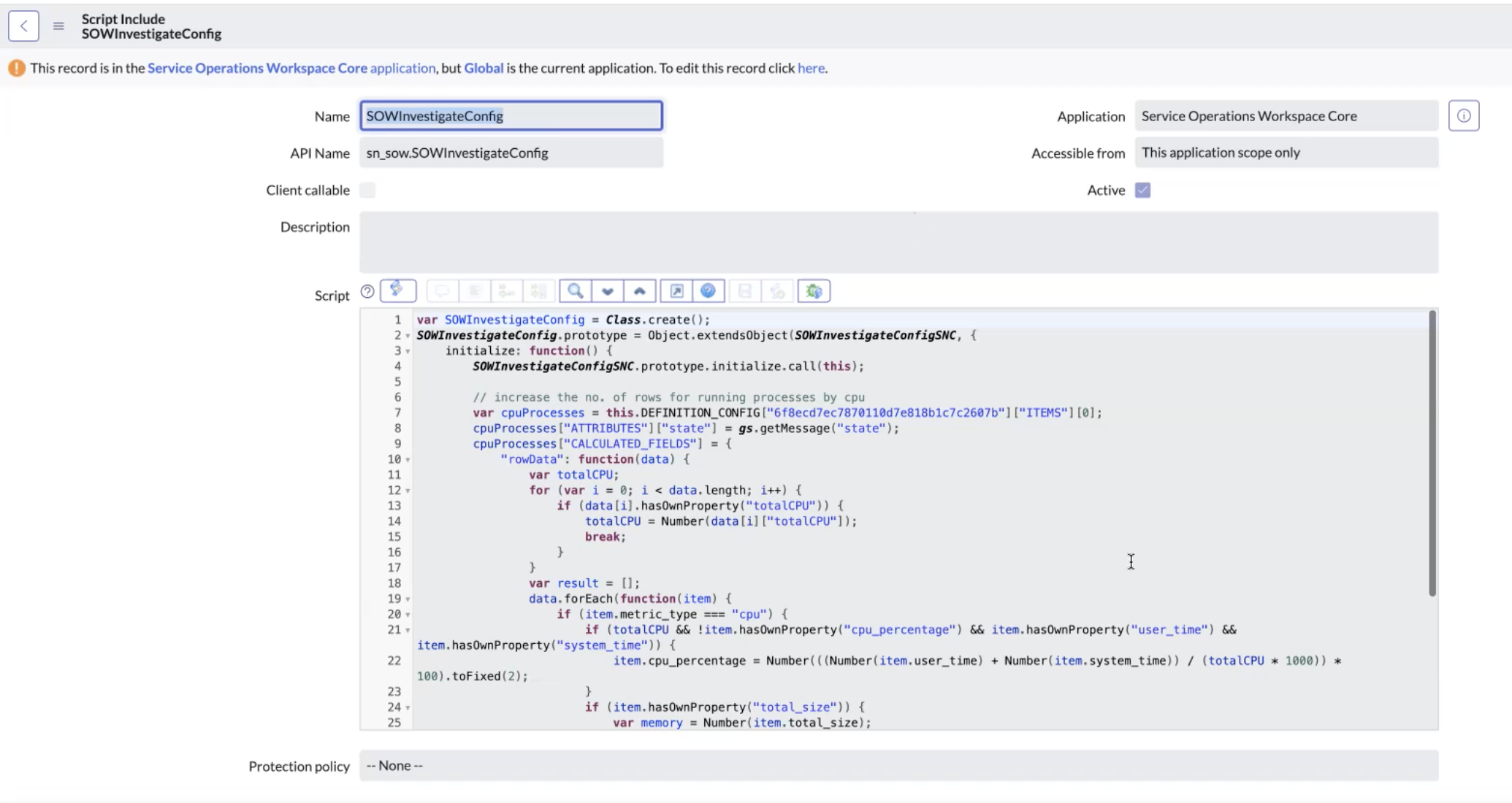The width and height of the screenshot is (1512, 803).
Task: Go back using the left chevron button
Action: pyautogui.click(x=23, y=26)
